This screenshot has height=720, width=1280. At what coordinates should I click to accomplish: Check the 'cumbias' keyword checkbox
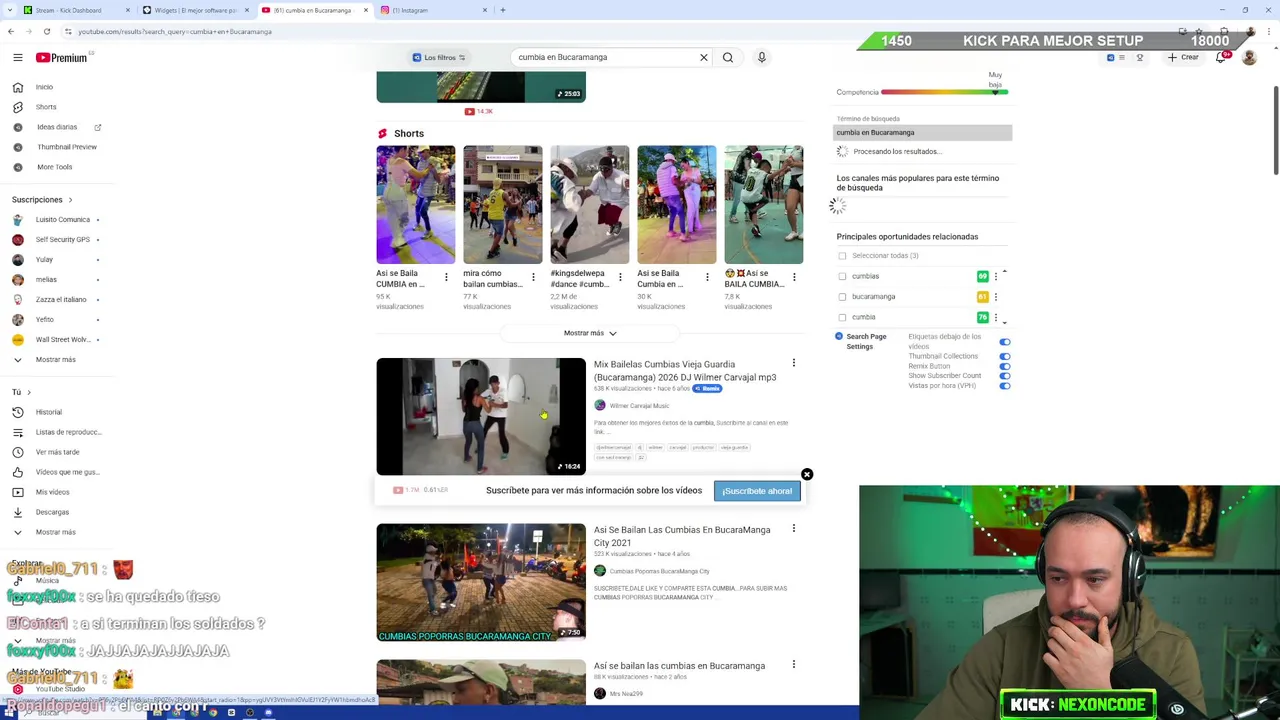click(x=842, y=276)
